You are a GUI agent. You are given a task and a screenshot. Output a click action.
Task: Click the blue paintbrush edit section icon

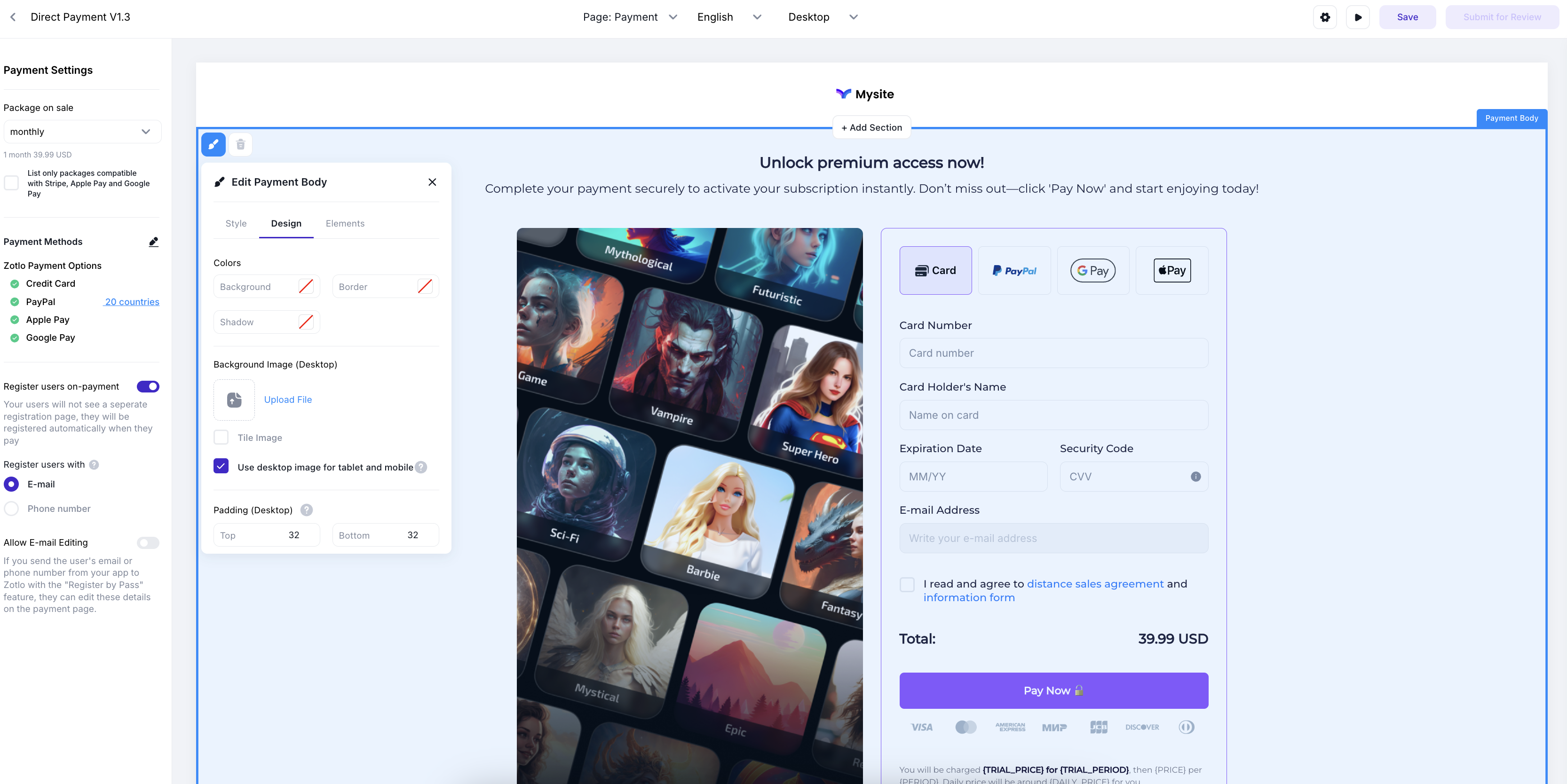[214, 145]
